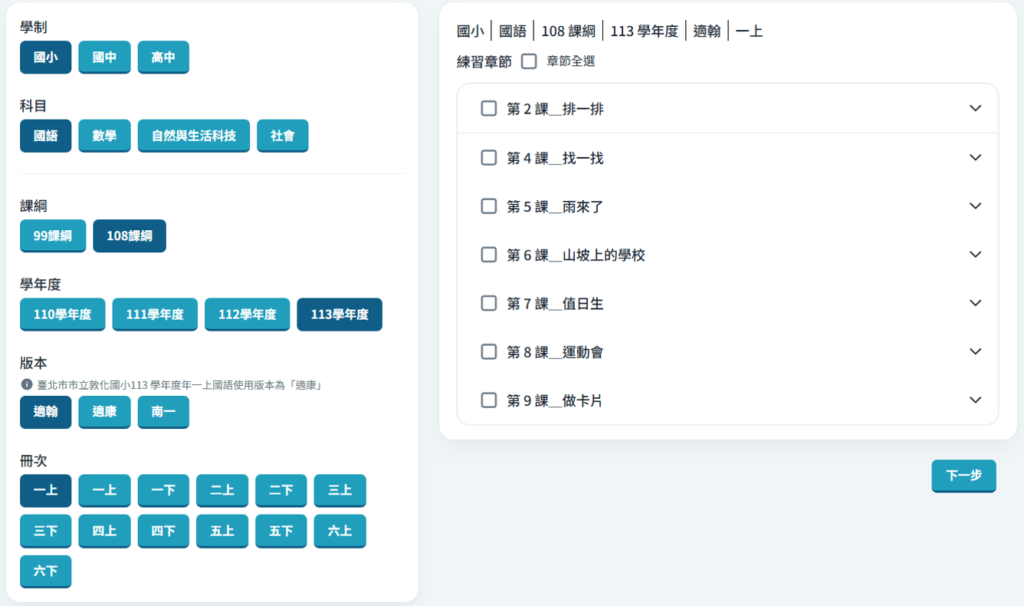Viewport: 1024px width, 606px height.
Task: Expand the 第 7 課 值日生 chevron
Action: pos(976,303)
